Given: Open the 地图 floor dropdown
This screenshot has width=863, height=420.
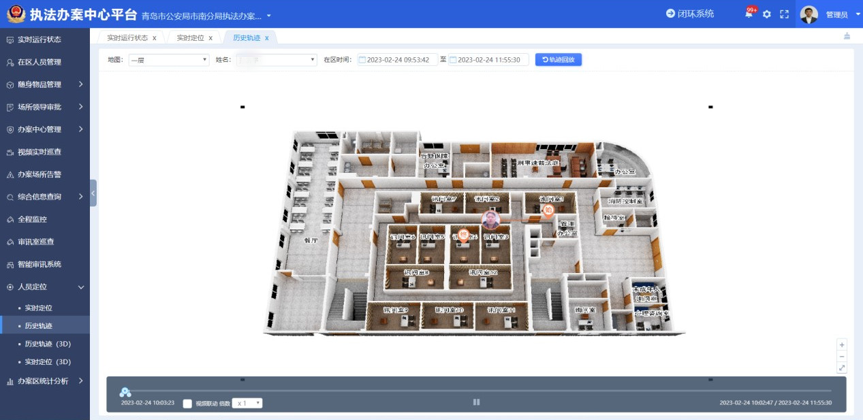Looking at the screenshot, I should (167, 60).
